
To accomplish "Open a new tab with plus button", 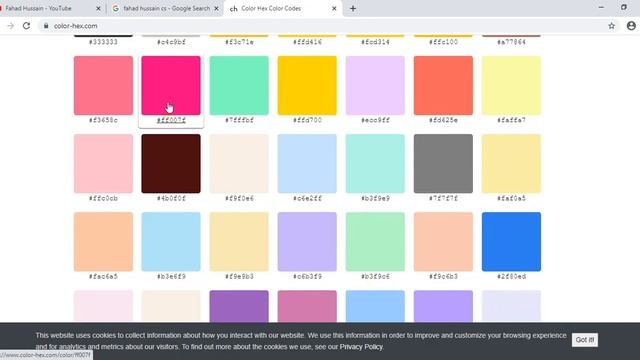I will click(x=353, y=8).
